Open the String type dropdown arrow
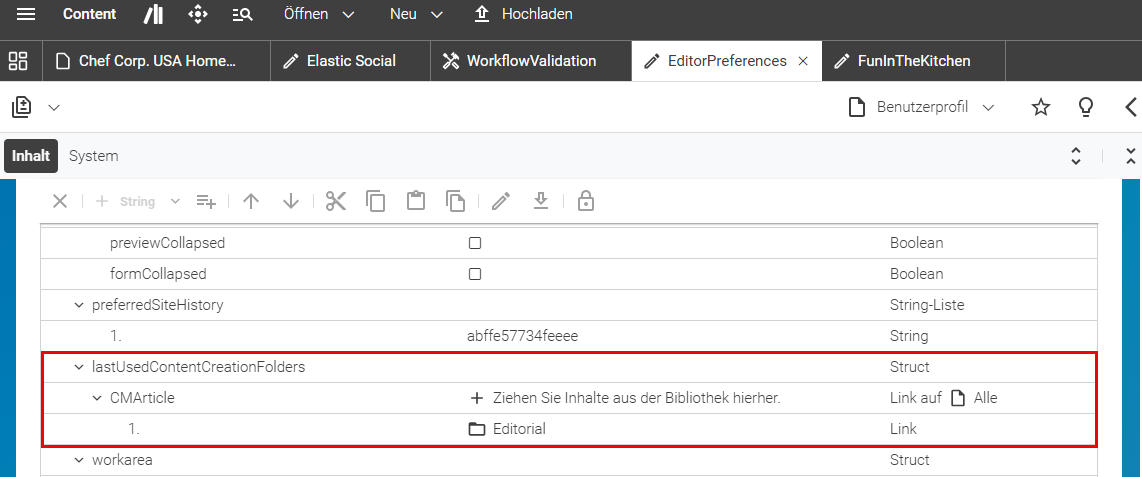Viewport: 1142px width, 477px height. coord(175,202)
